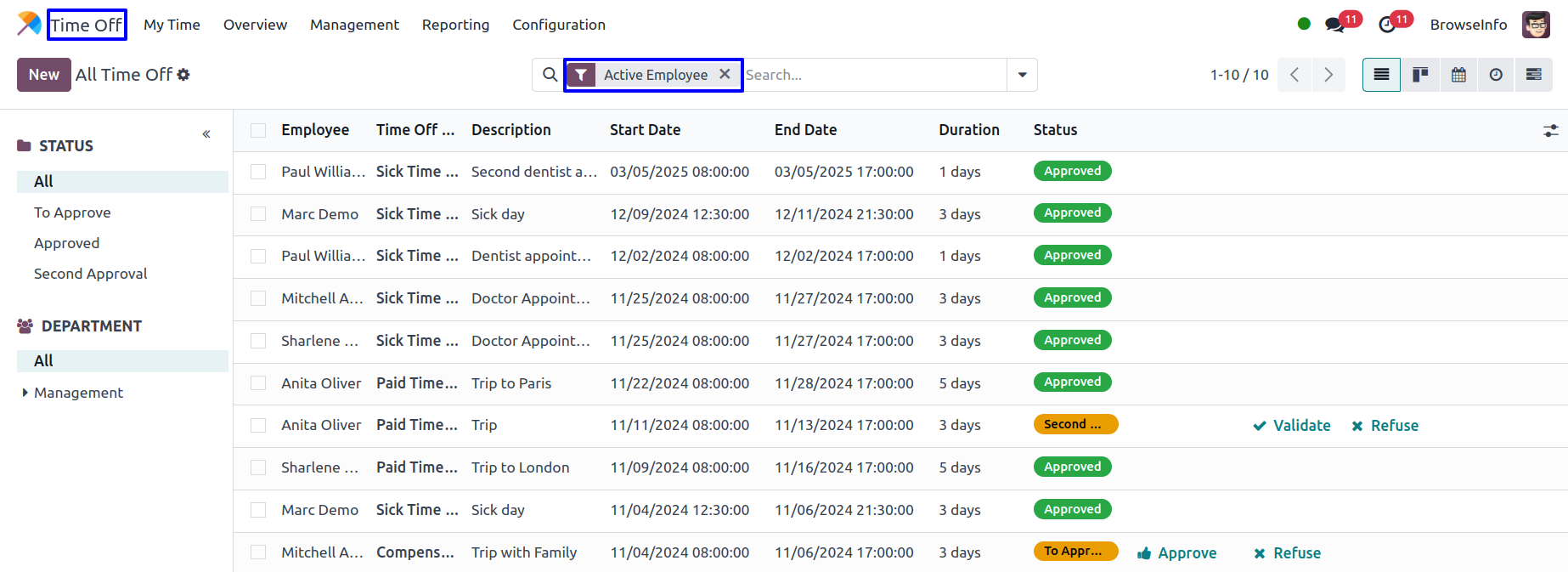Switch to the activity clock view
This screenshot has width=1568, height=572.
[x=1496, y=75]
